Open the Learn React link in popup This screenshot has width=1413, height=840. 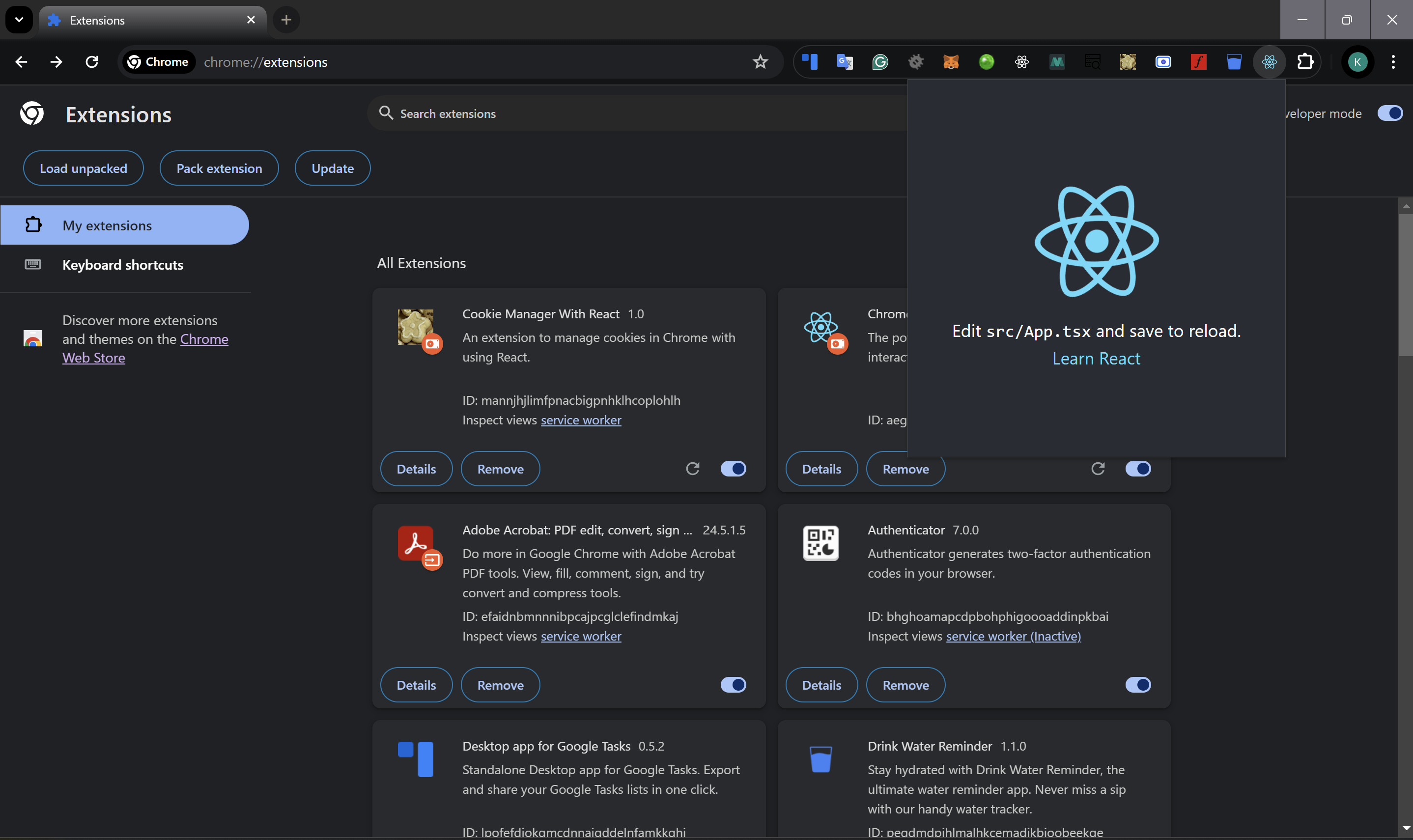click(1096, 358)
